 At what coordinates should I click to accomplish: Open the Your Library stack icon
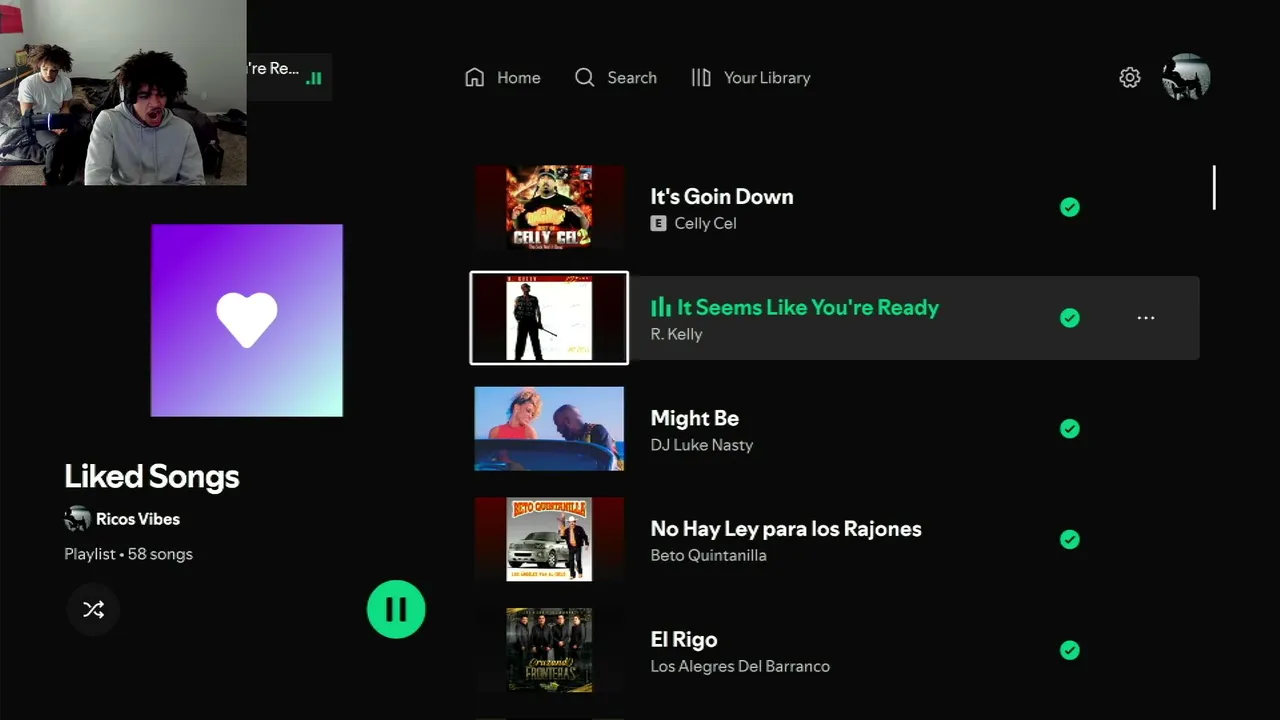(x=701, y=77)
